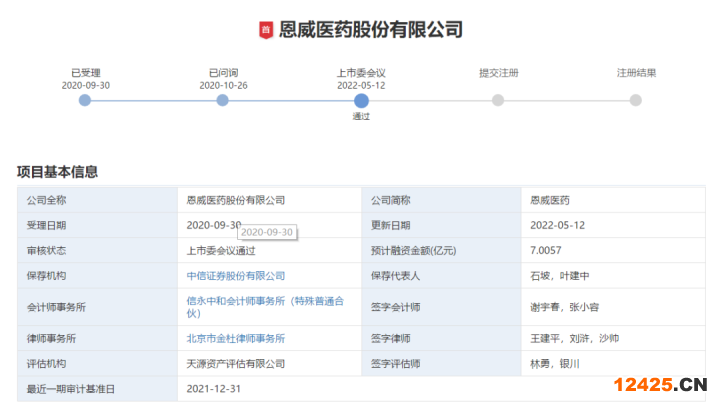Select the 上市委会议 active timeline node
720x407 pixels.
tap(361, 101)
